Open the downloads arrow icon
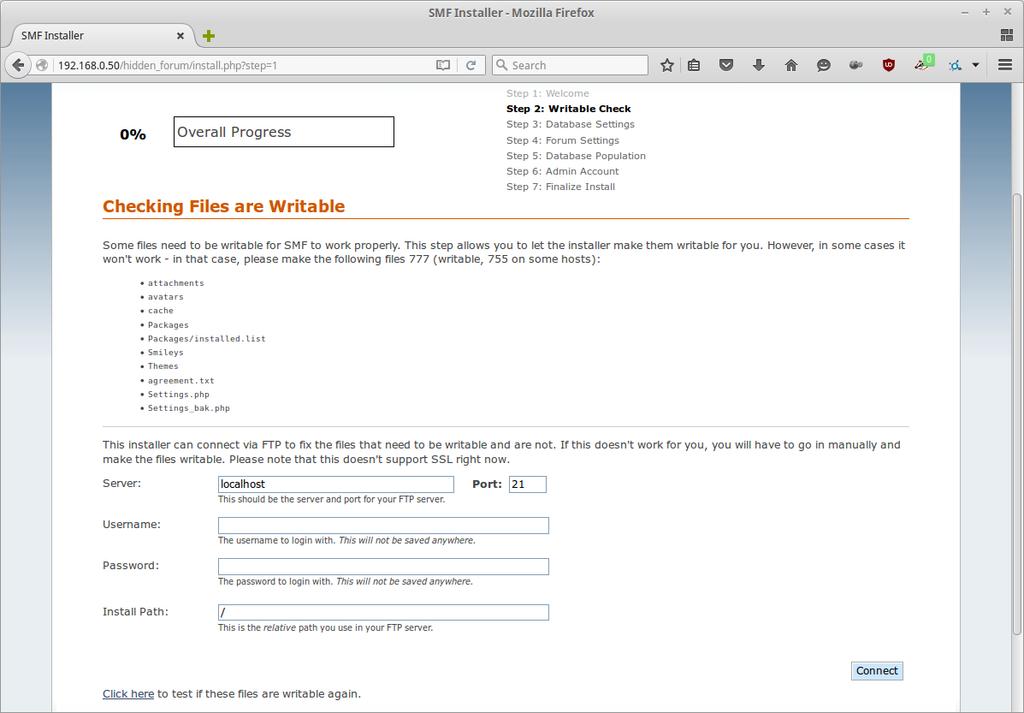This screenshot has height=713, width=1024. pyautogui.click(x=758, y=65)
